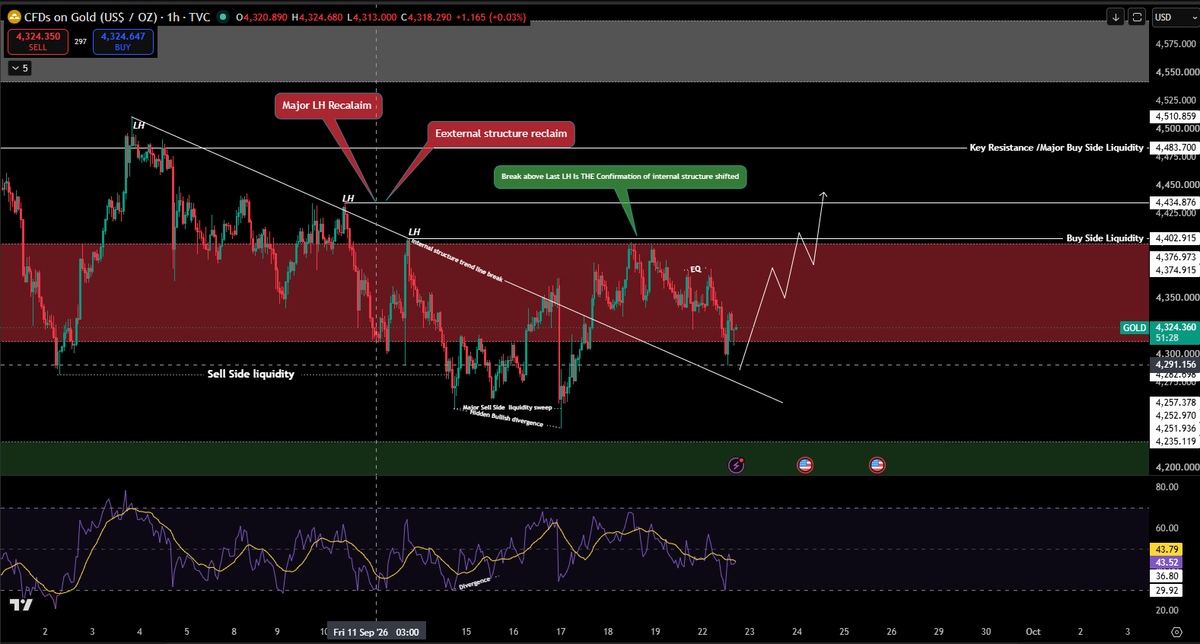Image resolution: width=1200 pixels, height=644 pixels.
Task: Select the Major LH Recalaim callout
Action: coord(326,104)
